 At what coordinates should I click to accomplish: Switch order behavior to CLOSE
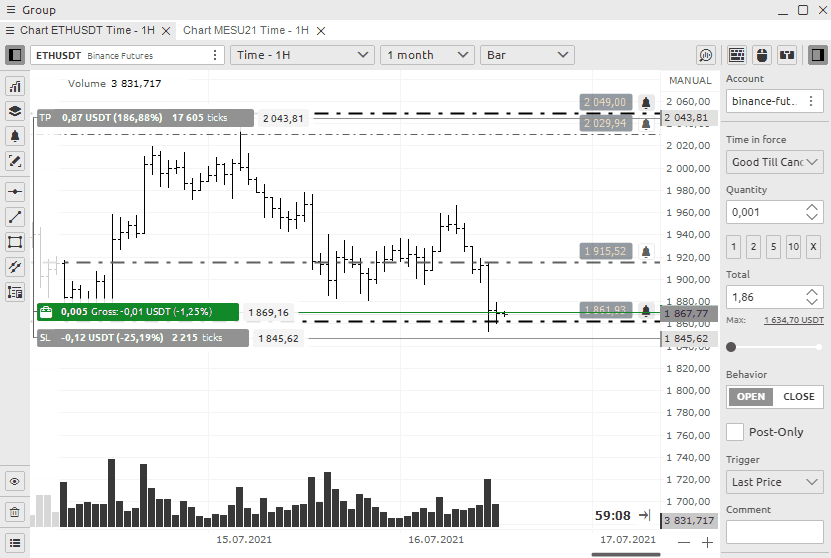point(798,396)
